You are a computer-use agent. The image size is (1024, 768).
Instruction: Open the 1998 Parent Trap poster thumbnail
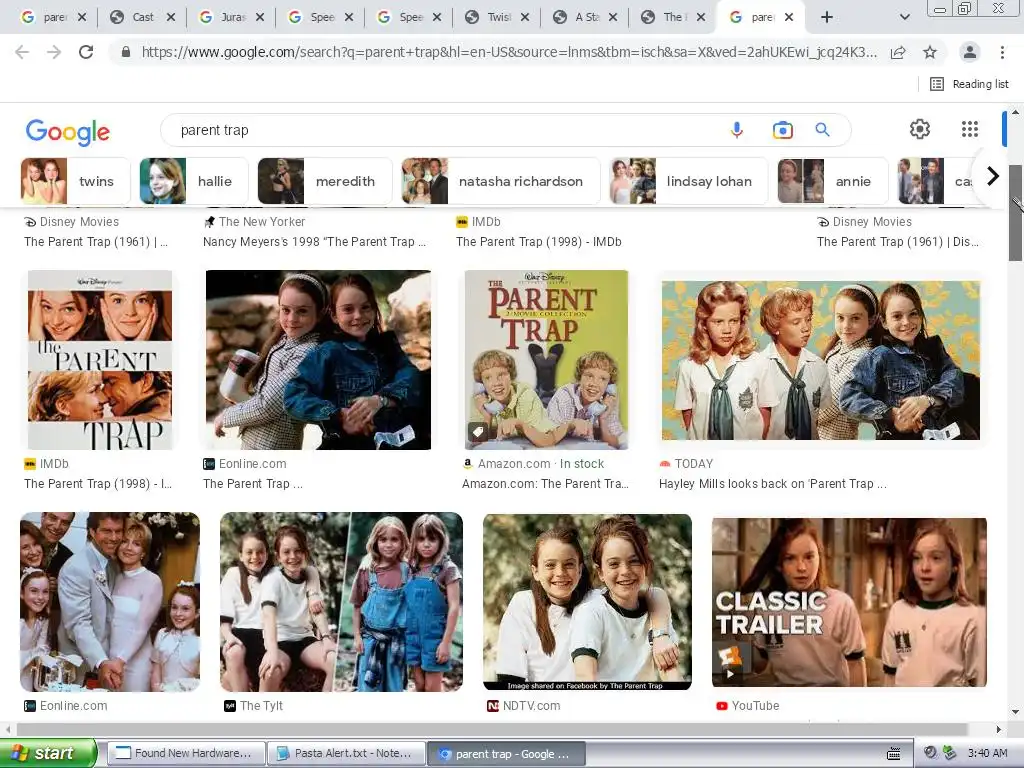100,360
